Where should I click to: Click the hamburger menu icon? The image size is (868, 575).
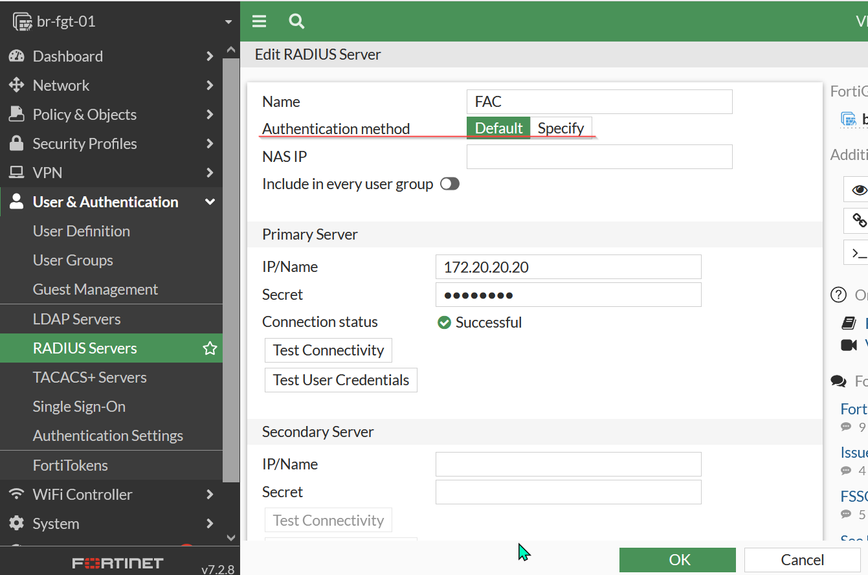259,21
